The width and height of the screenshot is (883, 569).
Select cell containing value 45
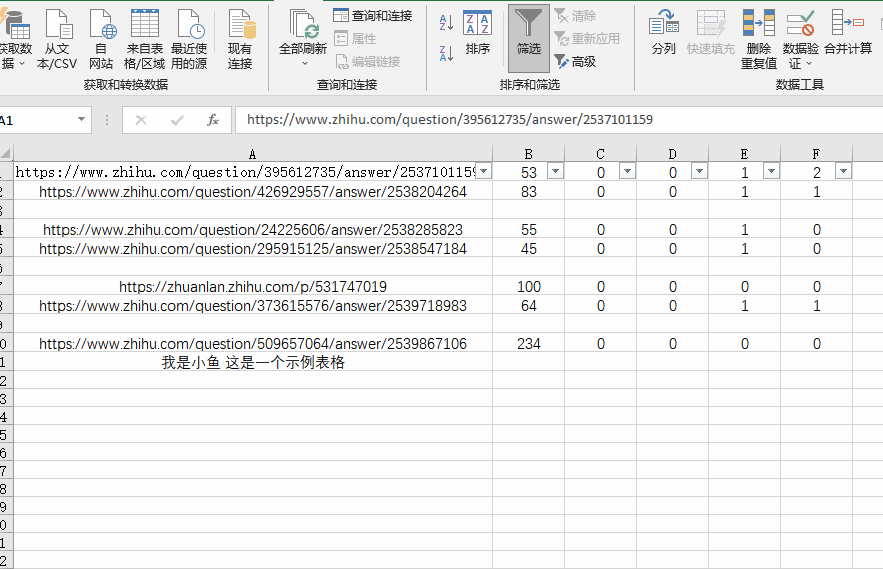tap(529, 248)
